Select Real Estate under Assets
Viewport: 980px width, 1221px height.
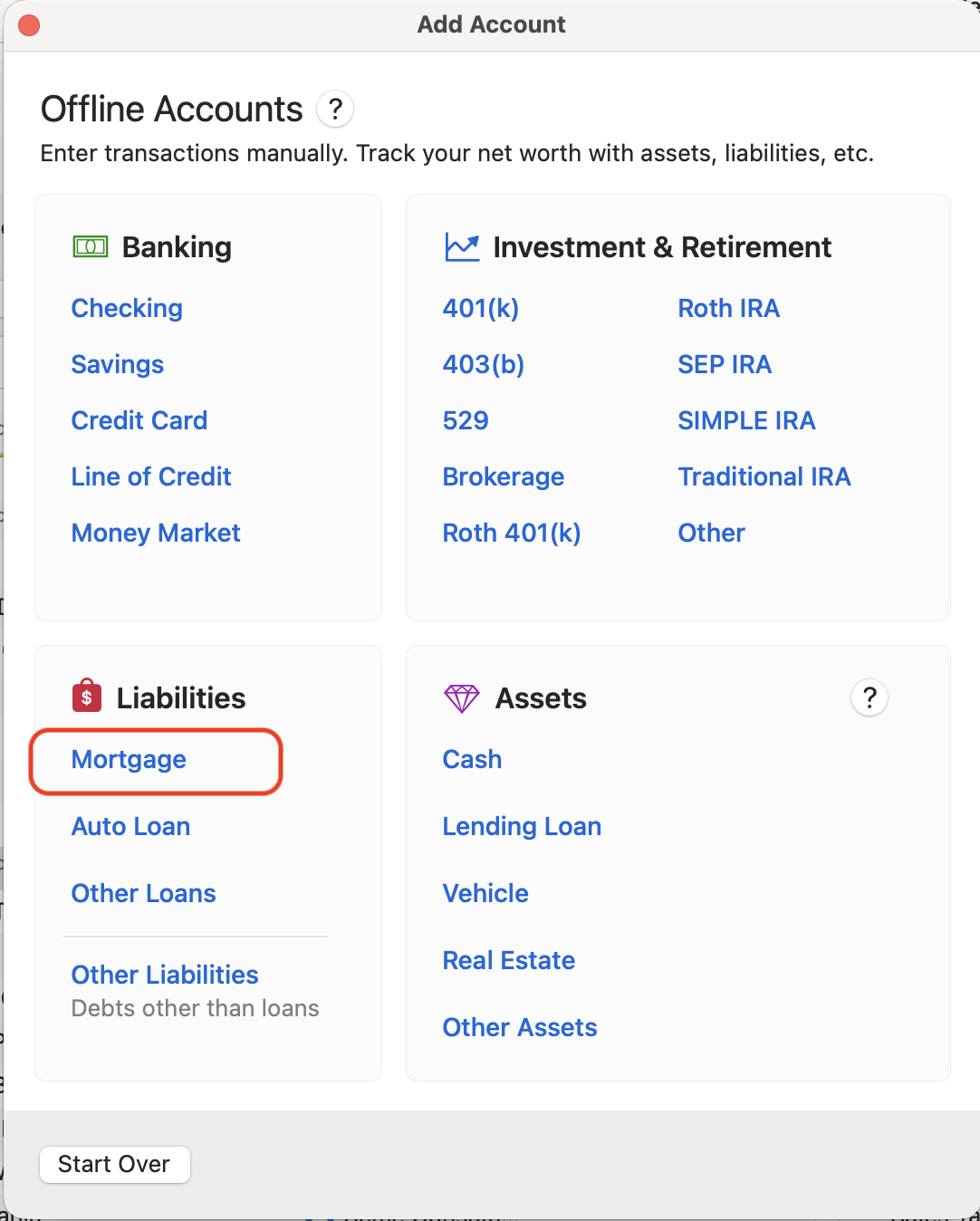point(509,960)
